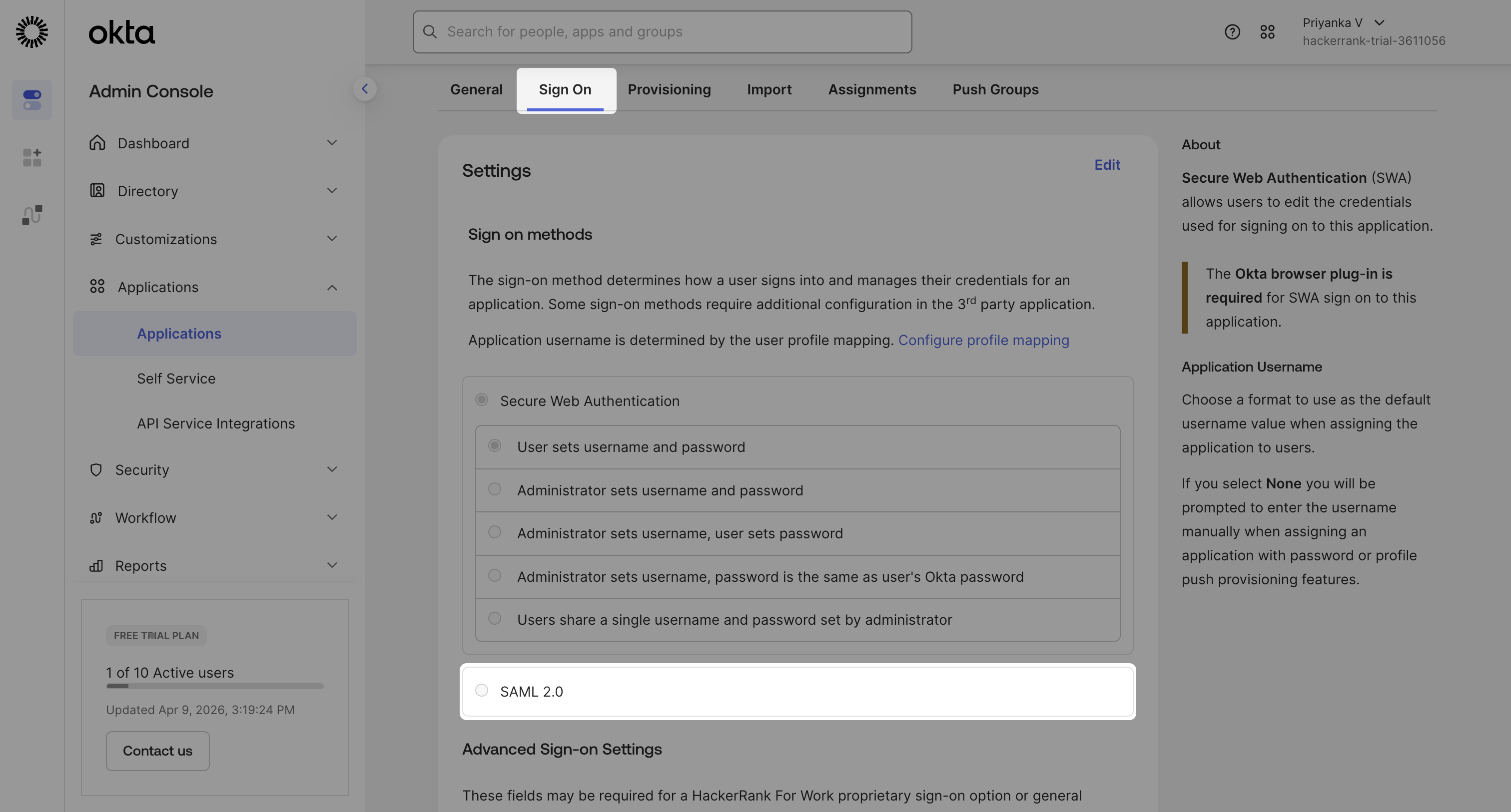Open the Priyanka V account dropdown

click(1379, 23)
